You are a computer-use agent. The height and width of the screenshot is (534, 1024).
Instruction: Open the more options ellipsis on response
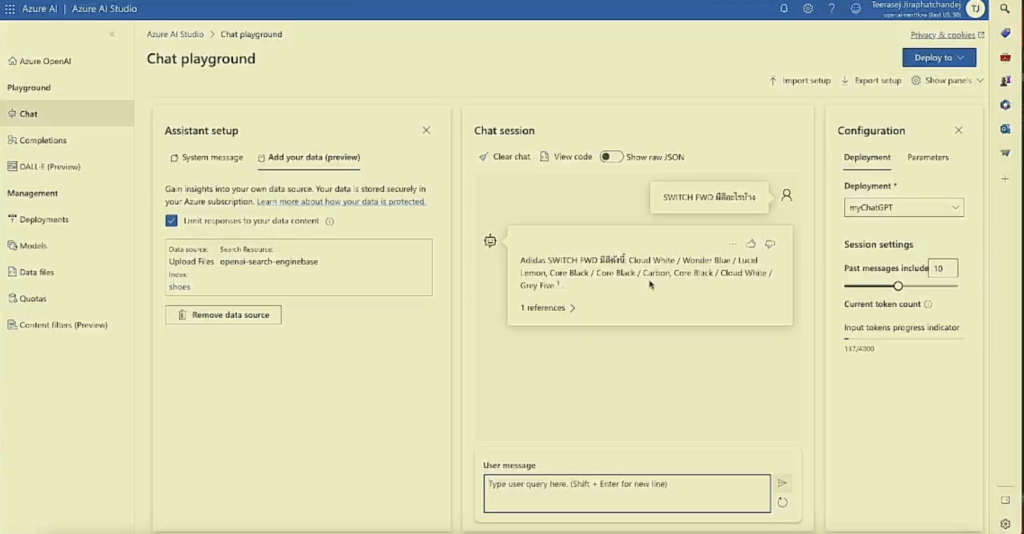(733, 243)
